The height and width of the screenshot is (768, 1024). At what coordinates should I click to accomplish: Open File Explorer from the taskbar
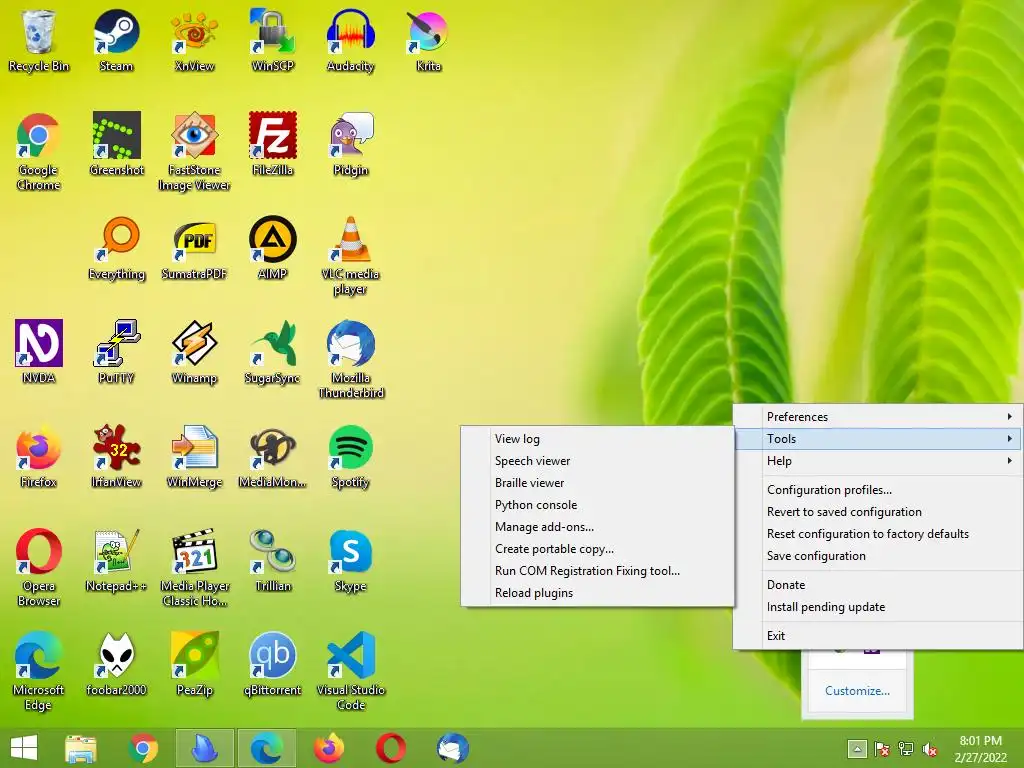pyautogui.click(x=81, y=748)
